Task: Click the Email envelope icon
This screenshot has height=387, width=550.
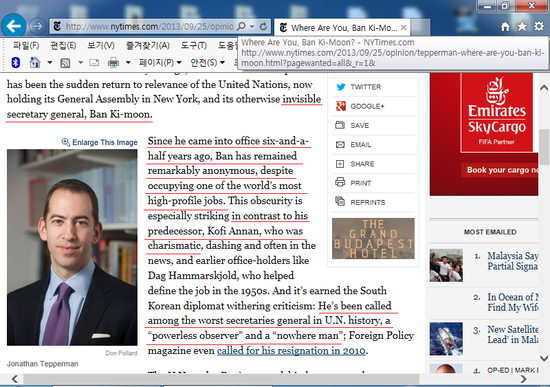Action: click(340, 145)
